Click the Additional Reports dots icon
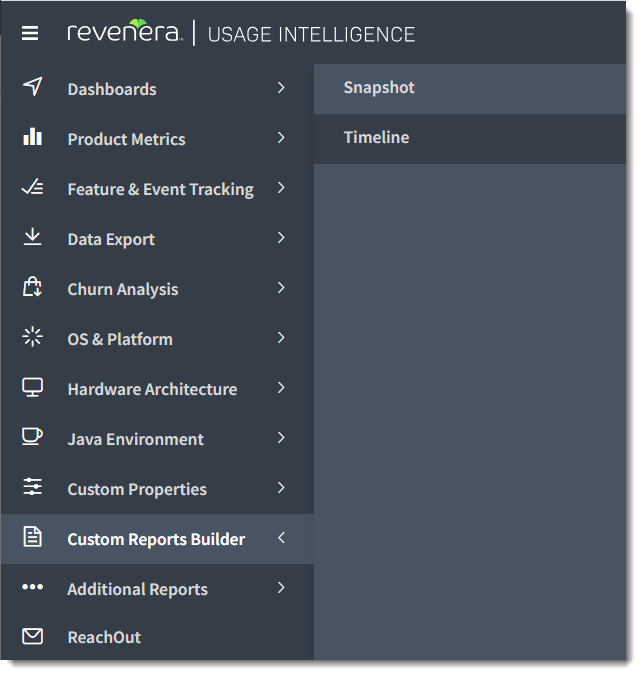Image resolution: width=641 pixels, height=675 pixels. [32, 587]
